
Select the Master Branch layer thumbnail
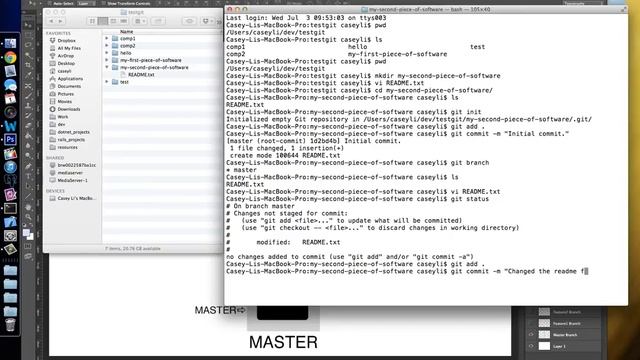point(544,335)
